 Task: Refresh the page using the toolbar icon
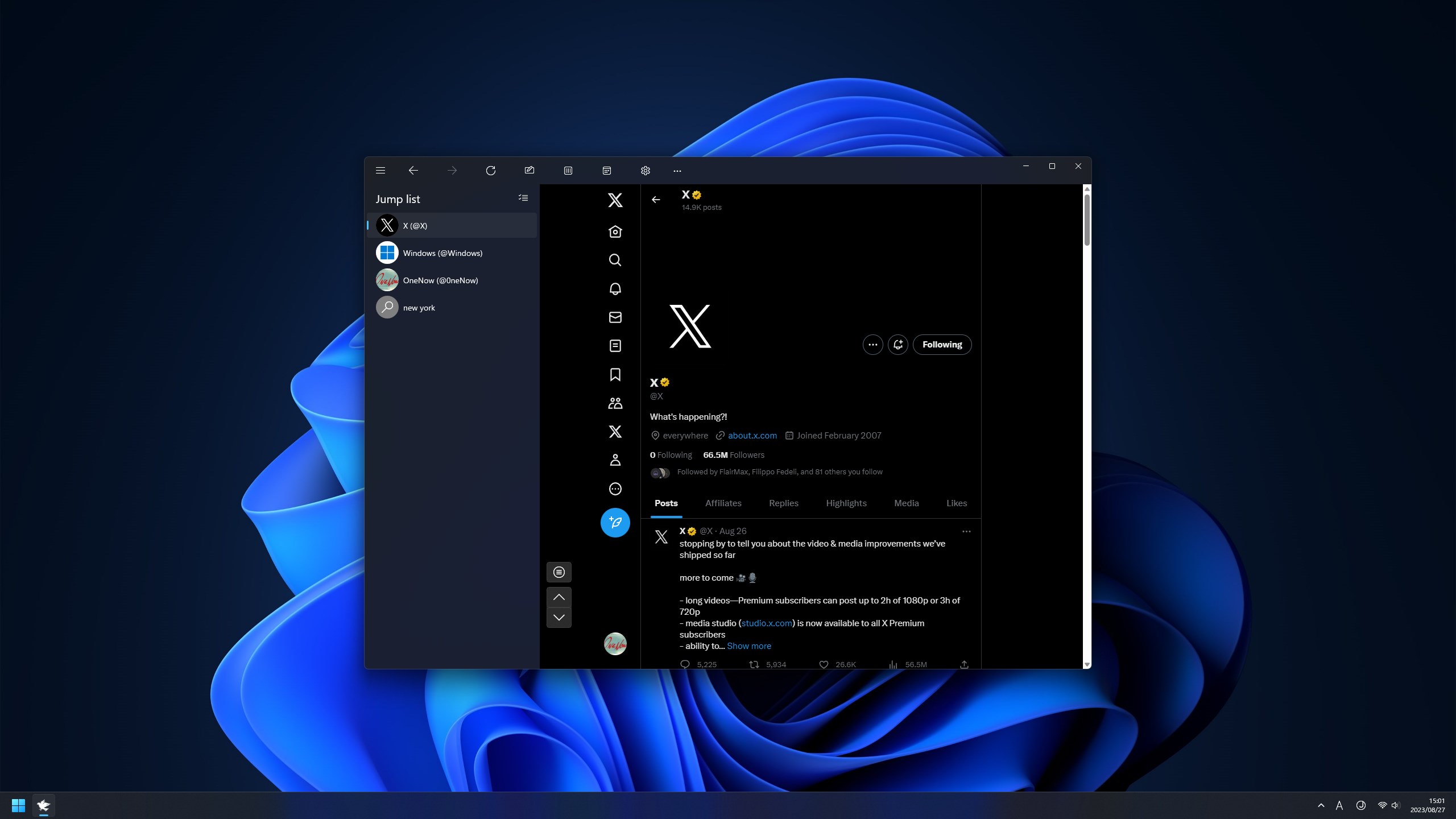point(490,170)
